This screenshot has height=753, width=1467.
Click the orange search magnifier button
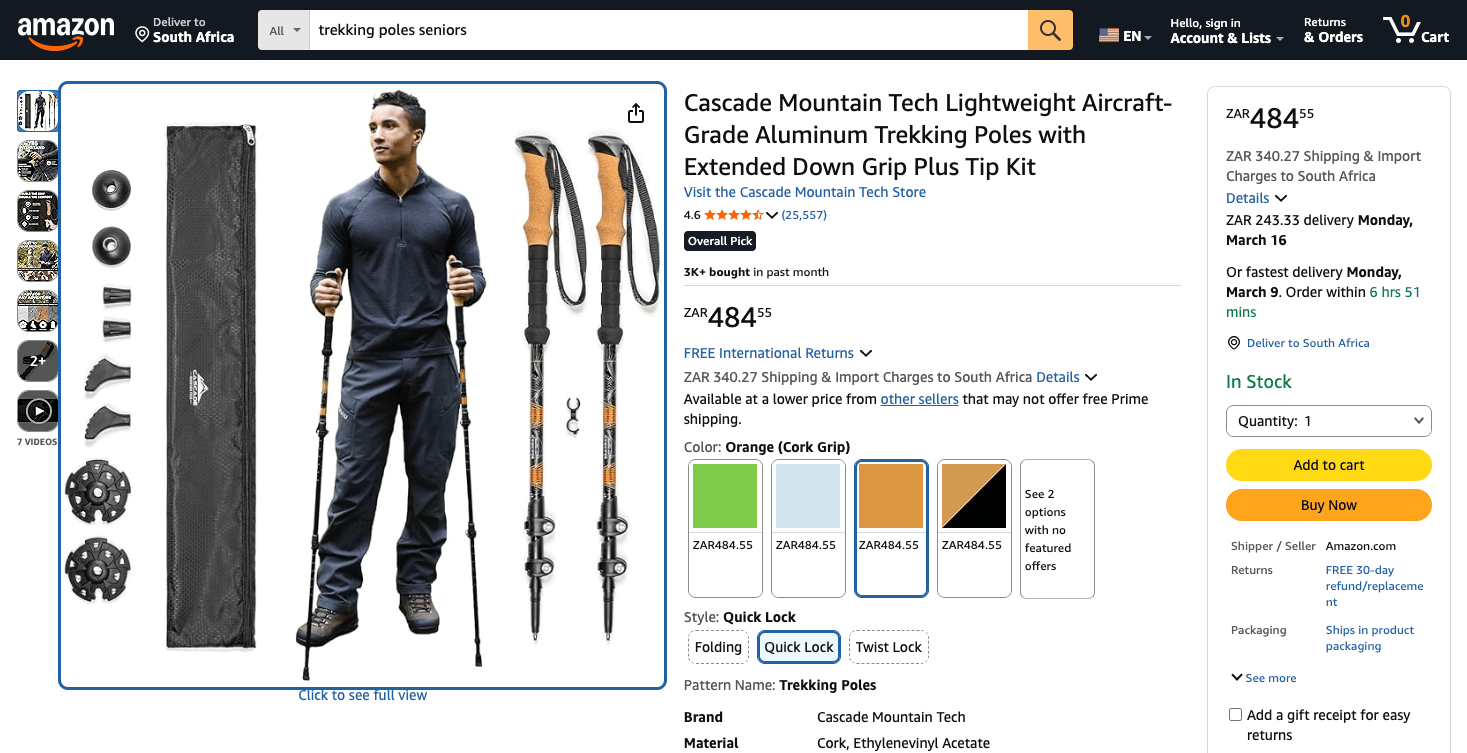1050,30
